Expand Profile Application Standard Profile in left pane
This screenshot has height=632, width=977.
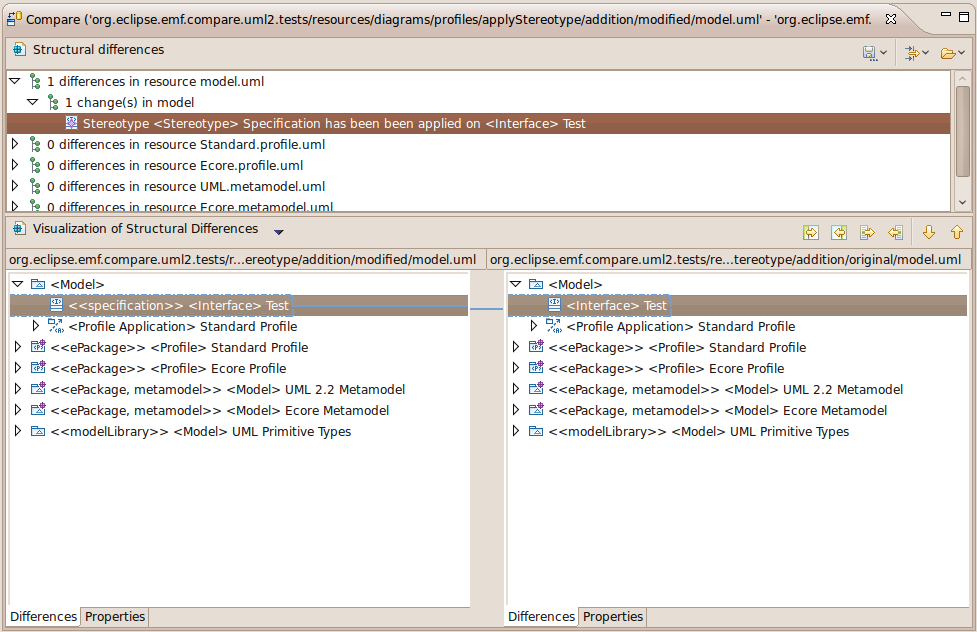coord(36,326)
